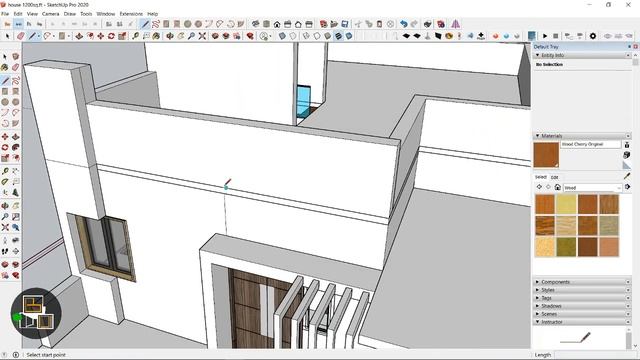Image resolution: width=640 pixels, height=360 pixels.
Task: Select the Protractor tool in the left toolbar
Action: [x=5, y=182]
